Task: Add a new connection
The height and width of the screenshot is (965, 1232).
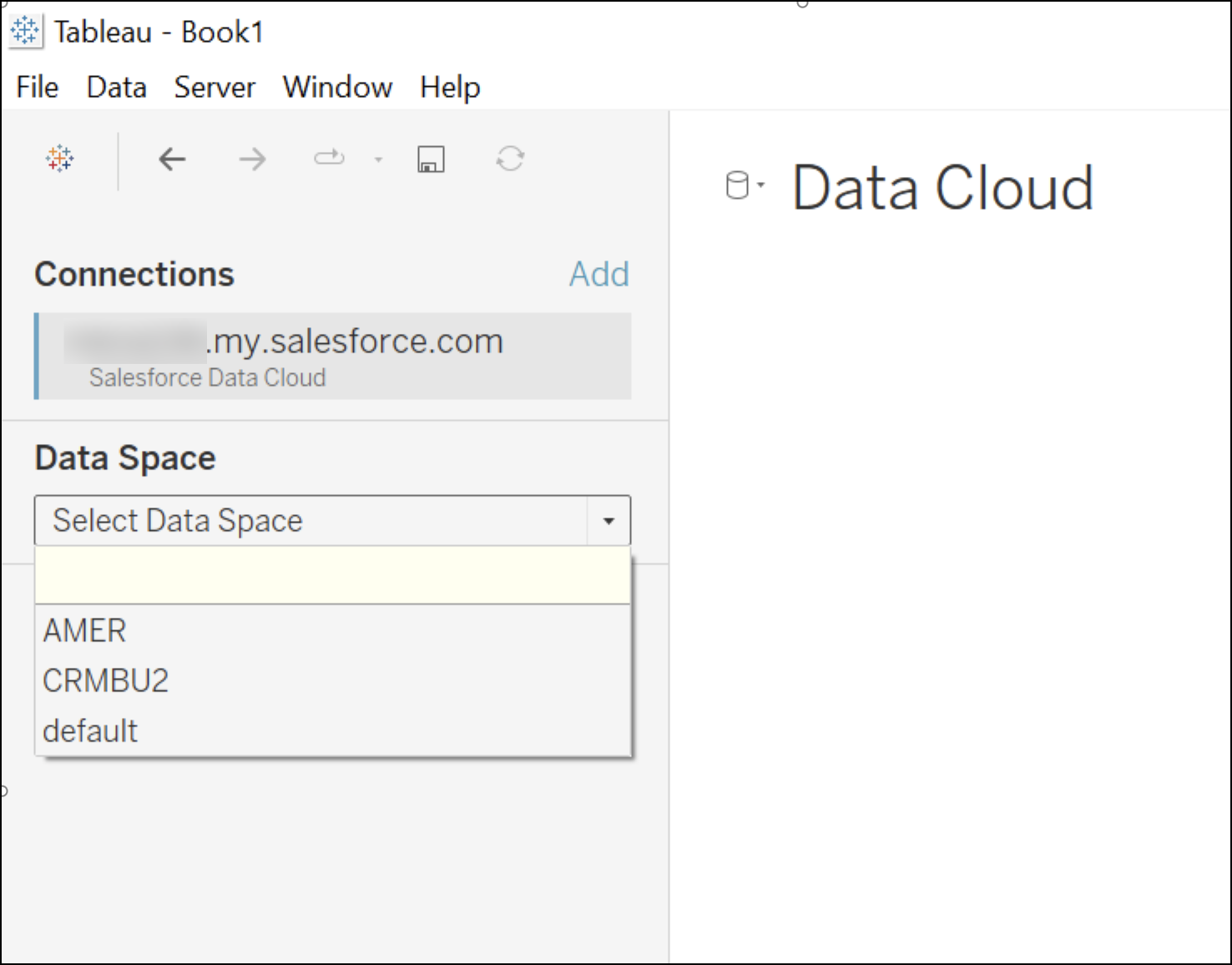Action: (598, 274)
